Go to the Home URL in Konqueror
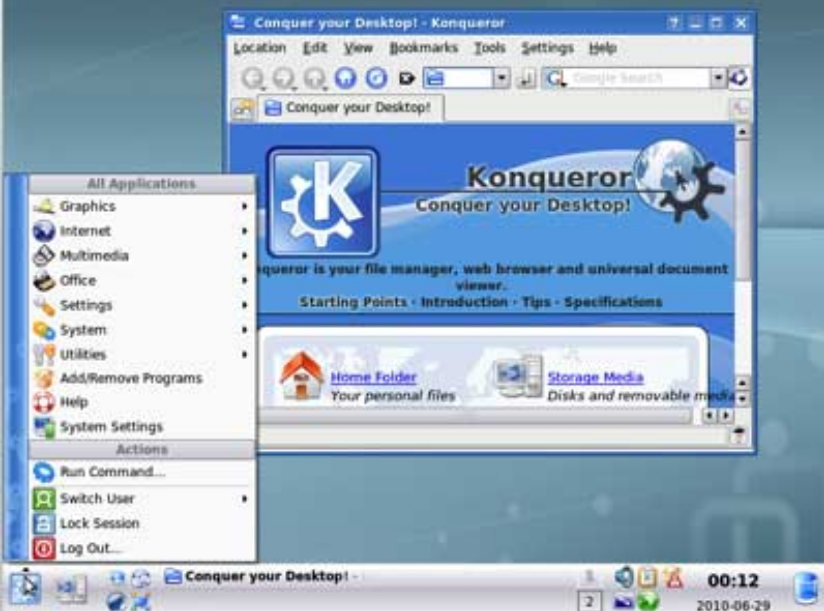The width and height of the screenshot is (824, 611). [345, 78]
